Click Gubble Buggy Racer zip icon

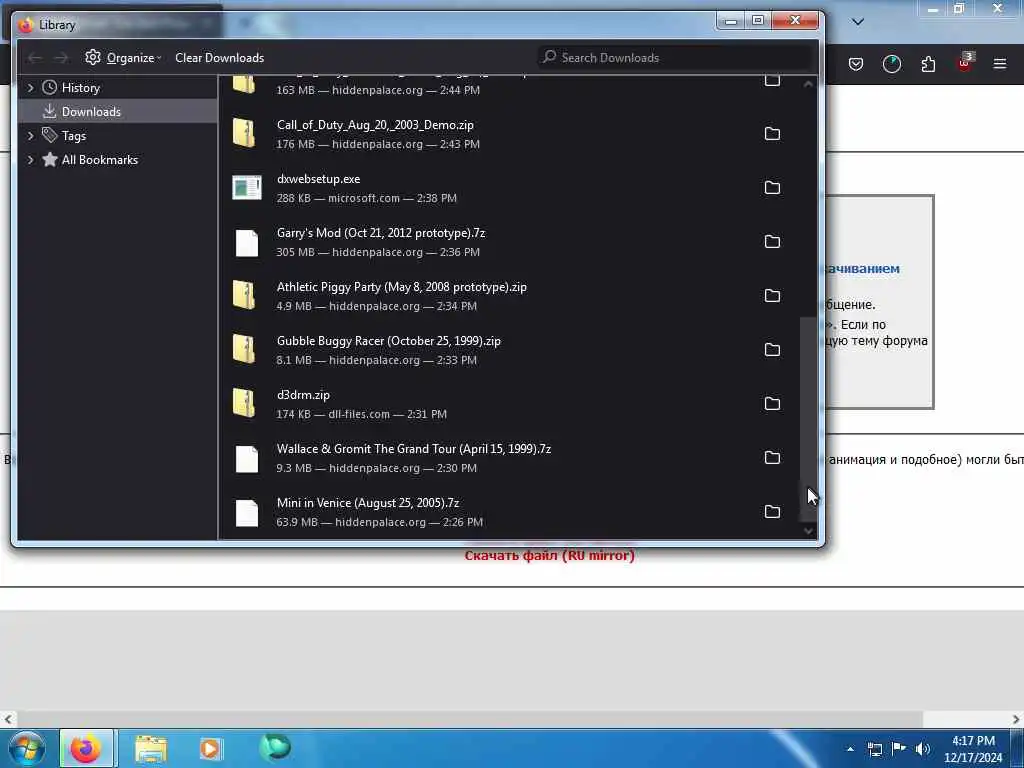point(244,349)
